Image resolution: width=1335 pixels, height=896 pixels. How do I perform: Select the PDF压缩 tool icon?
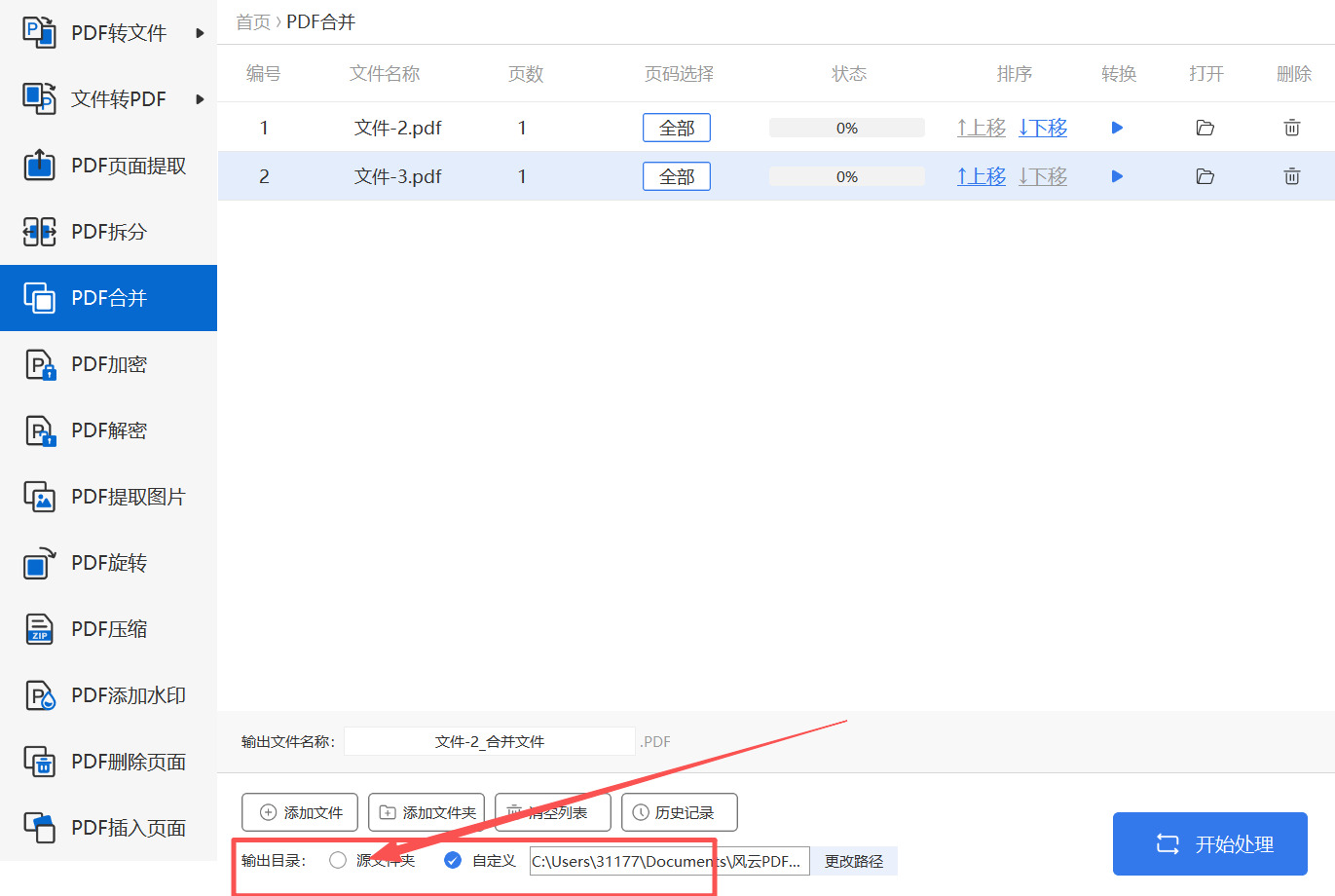[x=39, y=628]
